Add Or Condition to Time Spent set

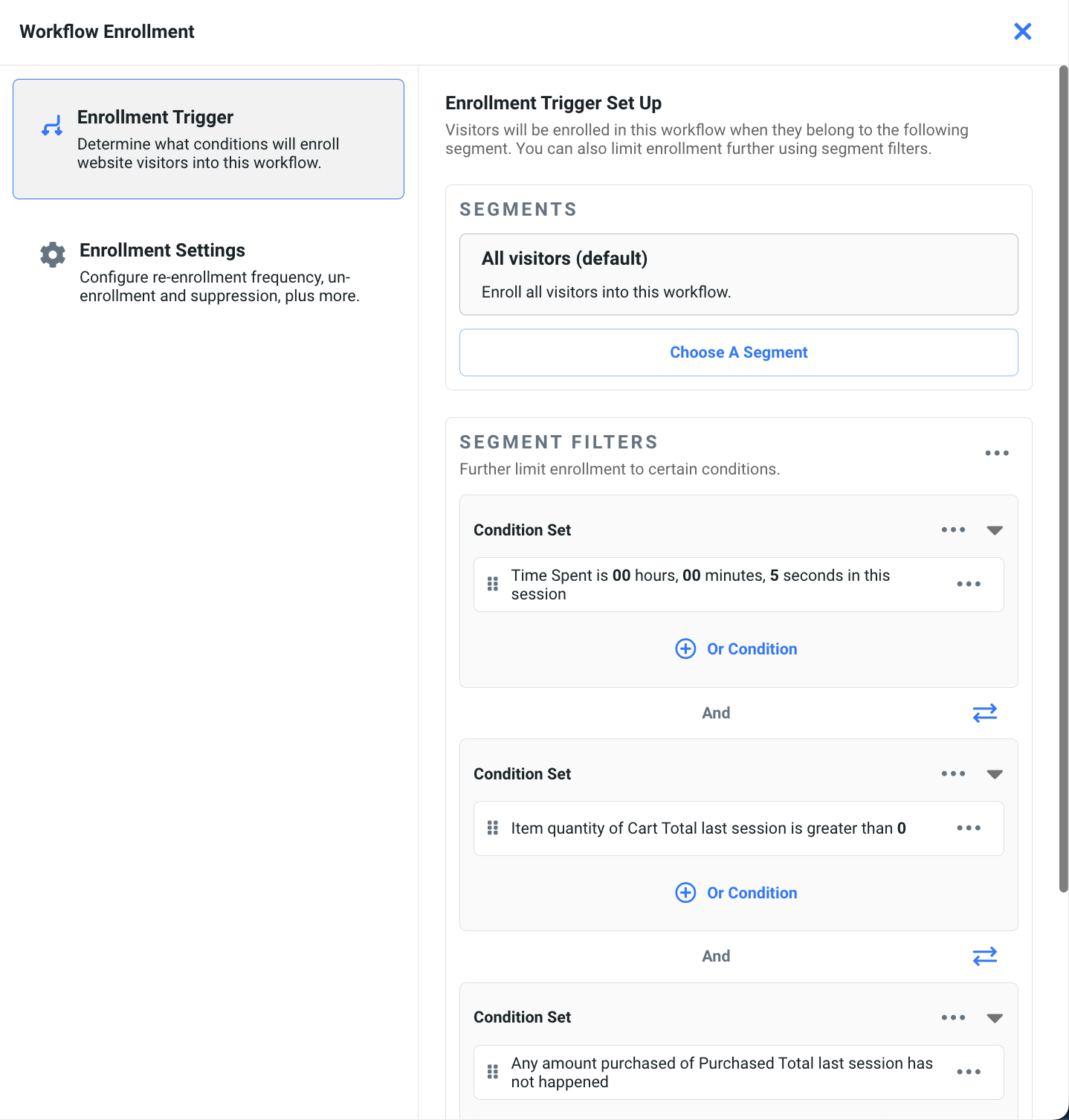(737, 649)
